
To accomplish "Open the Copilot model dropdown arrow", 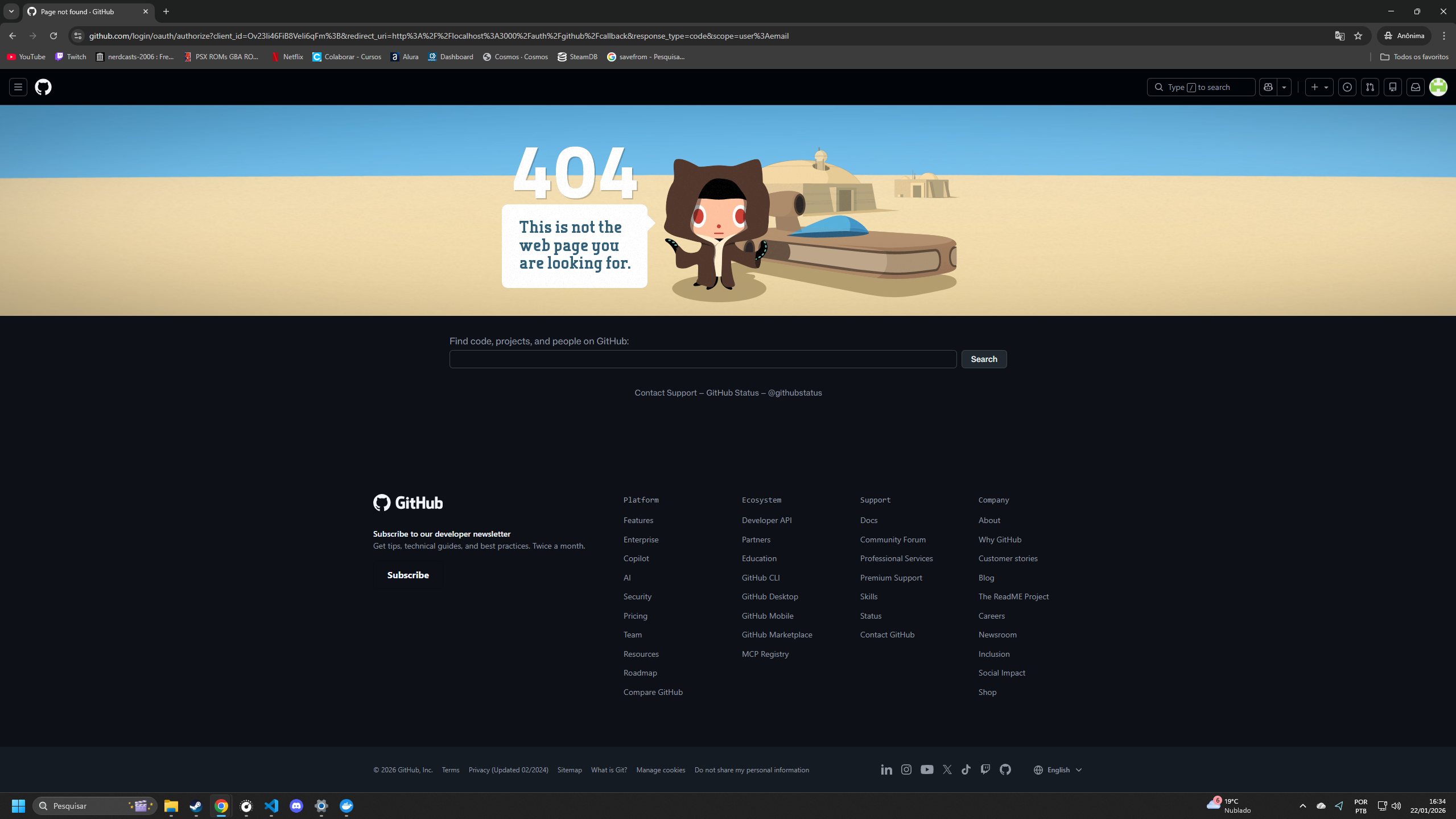I will pyautogui.click(x=1284, y=87).
